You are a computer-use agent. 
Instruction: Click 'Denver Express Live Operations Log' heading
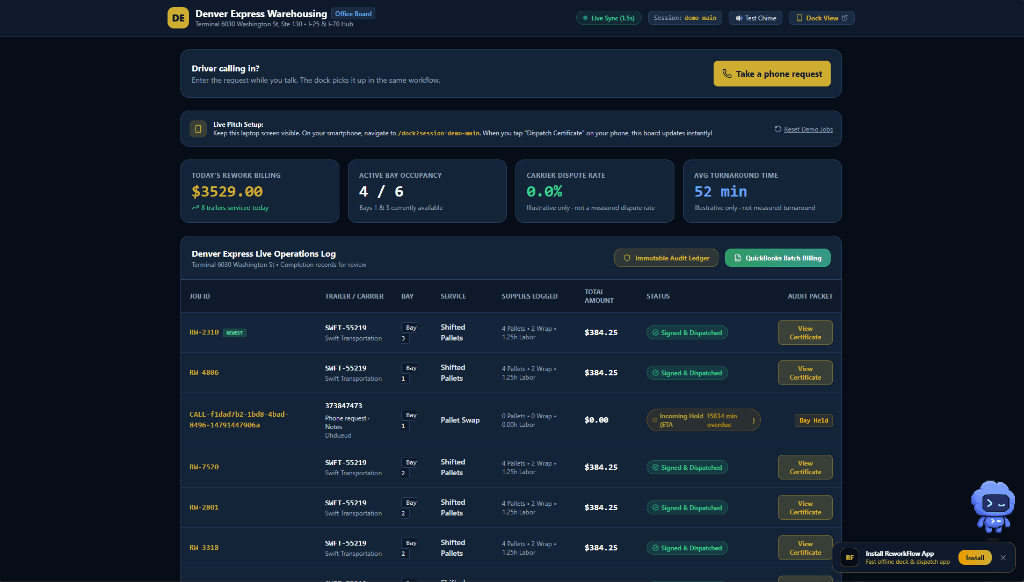pyautogui.click(x=263, y=253)
